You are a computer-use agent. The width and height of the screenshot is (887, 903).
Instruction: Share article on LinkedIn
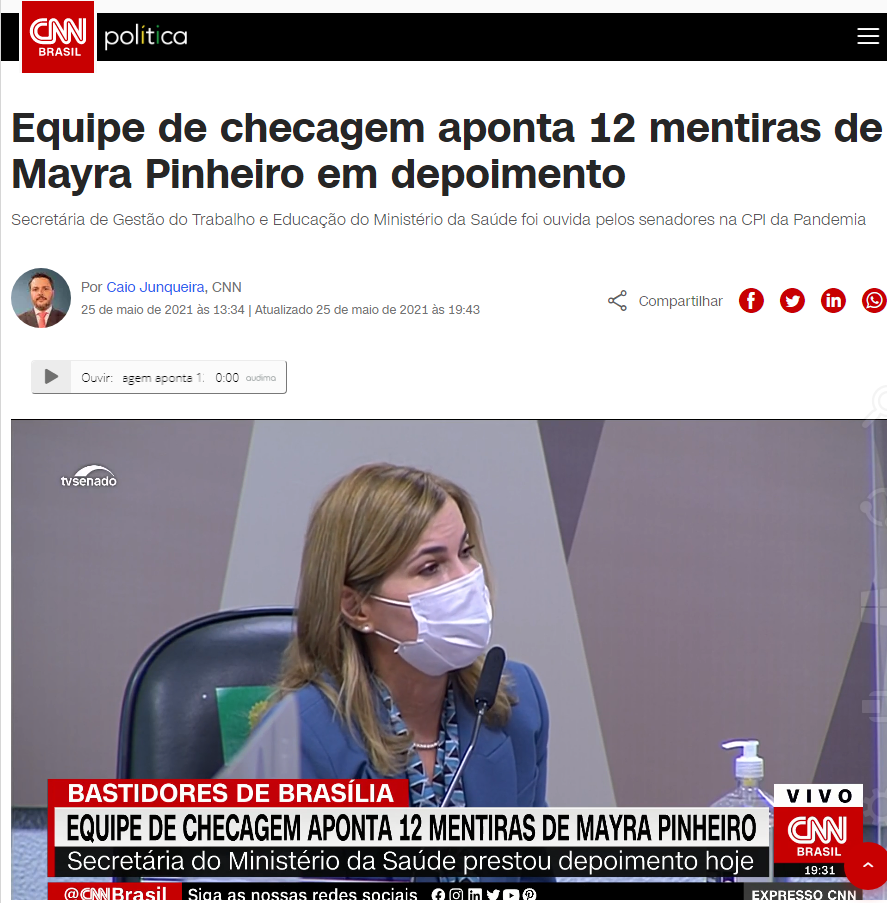(x=833, y=301)
